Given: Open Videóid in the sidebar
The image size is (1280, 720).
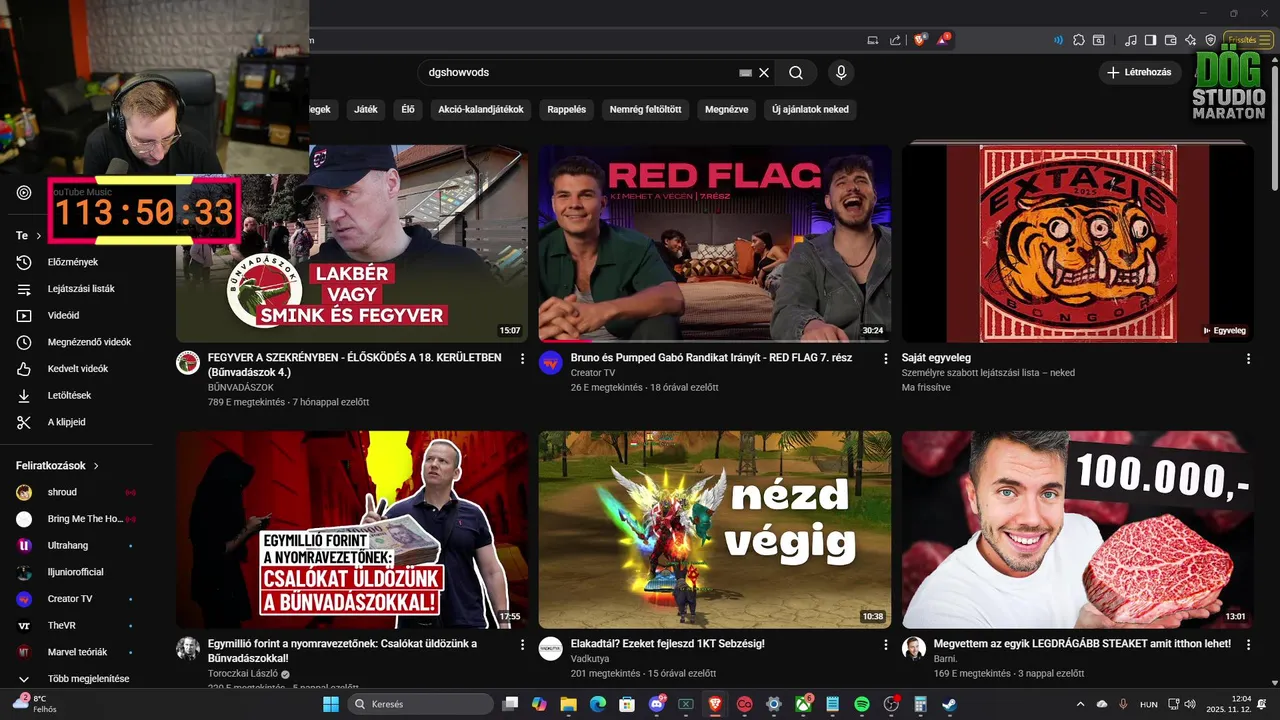Looking at the screenshot, I should 75,315.
